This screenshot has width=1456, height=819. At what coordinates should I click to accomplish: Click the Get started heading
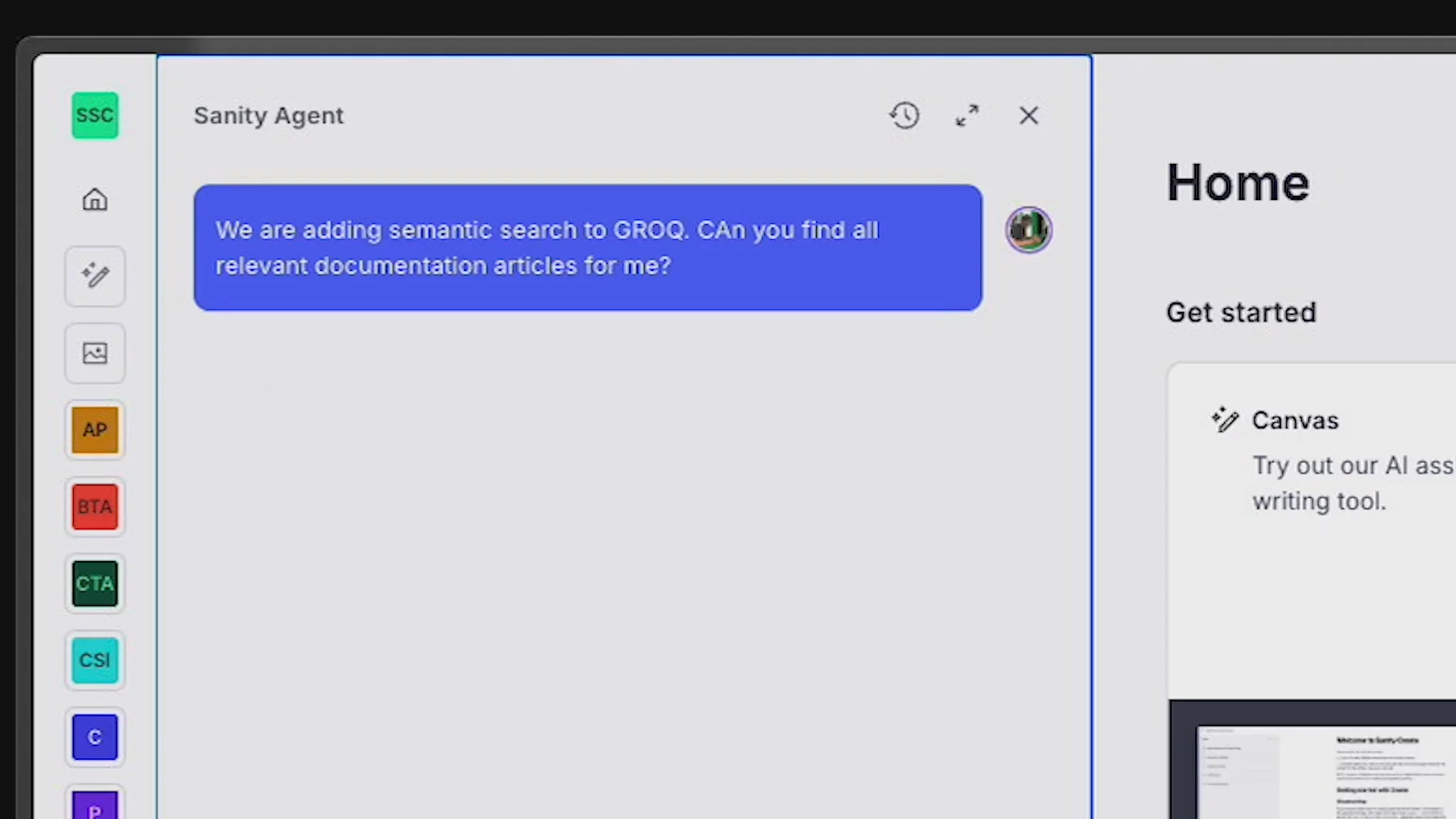click(x=1241, y=313)
